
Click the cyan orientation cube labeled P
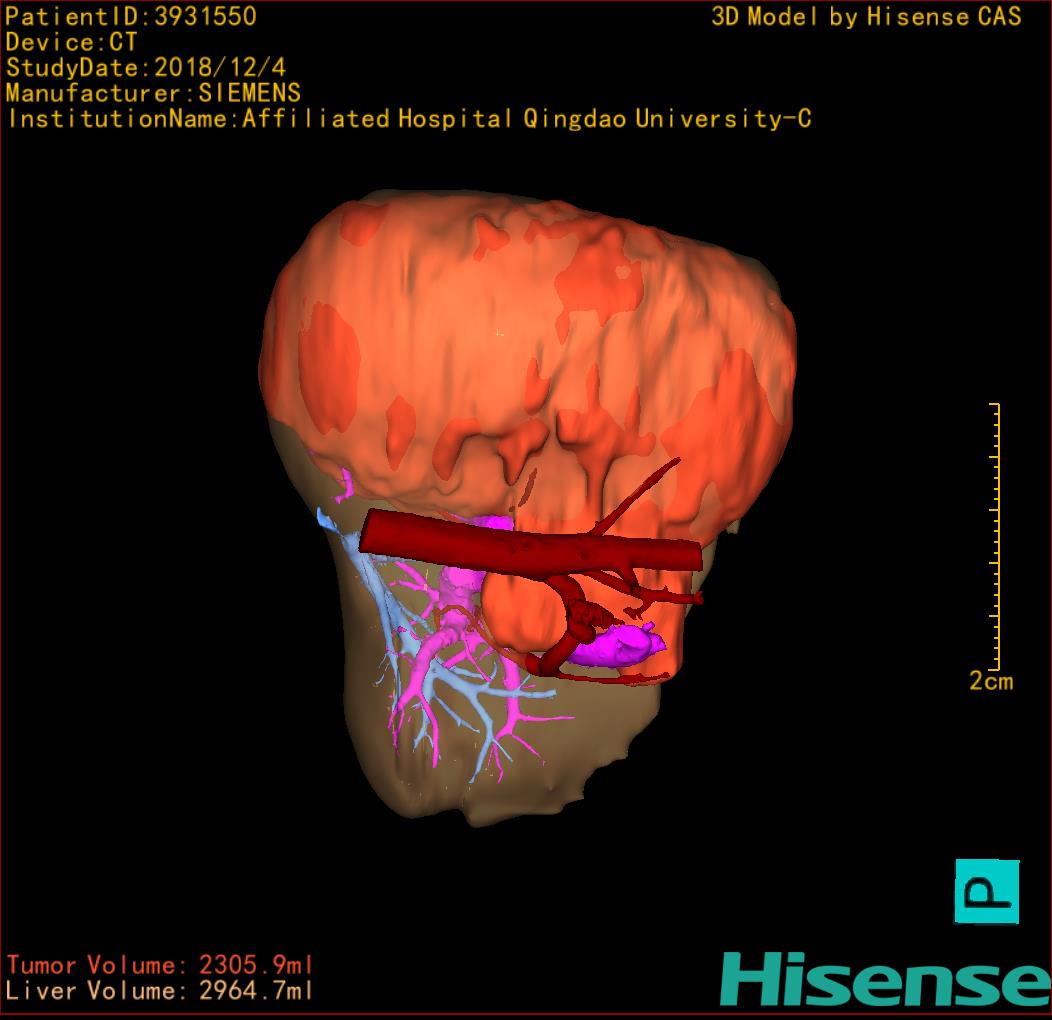click(x=987, y=891)
